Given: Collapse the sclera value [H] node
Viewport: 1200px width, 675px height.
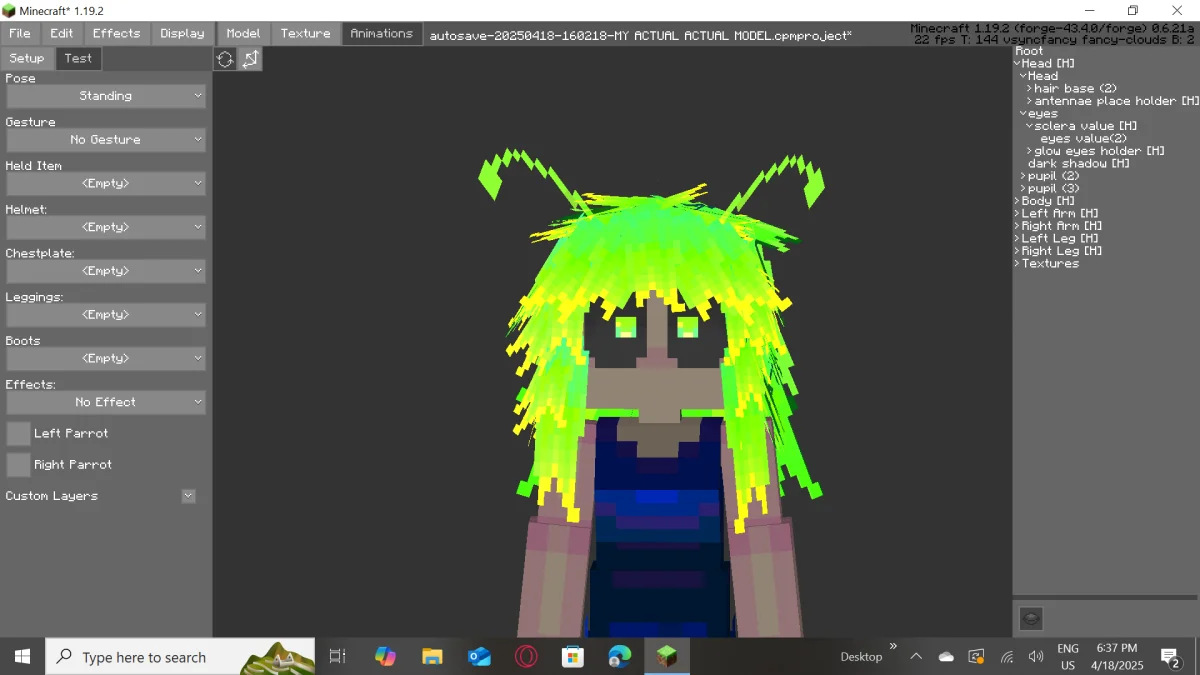Looking at the screenshot, I should [1029, 126].
